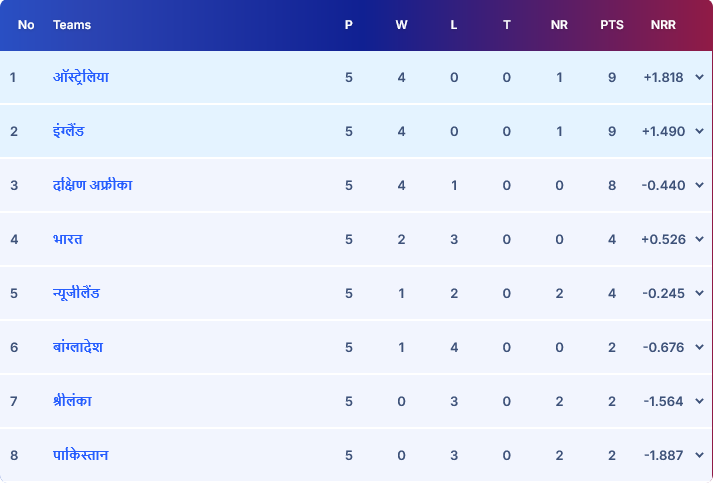Expand the बांग्लादेश row chevron

tap(698, 347)
